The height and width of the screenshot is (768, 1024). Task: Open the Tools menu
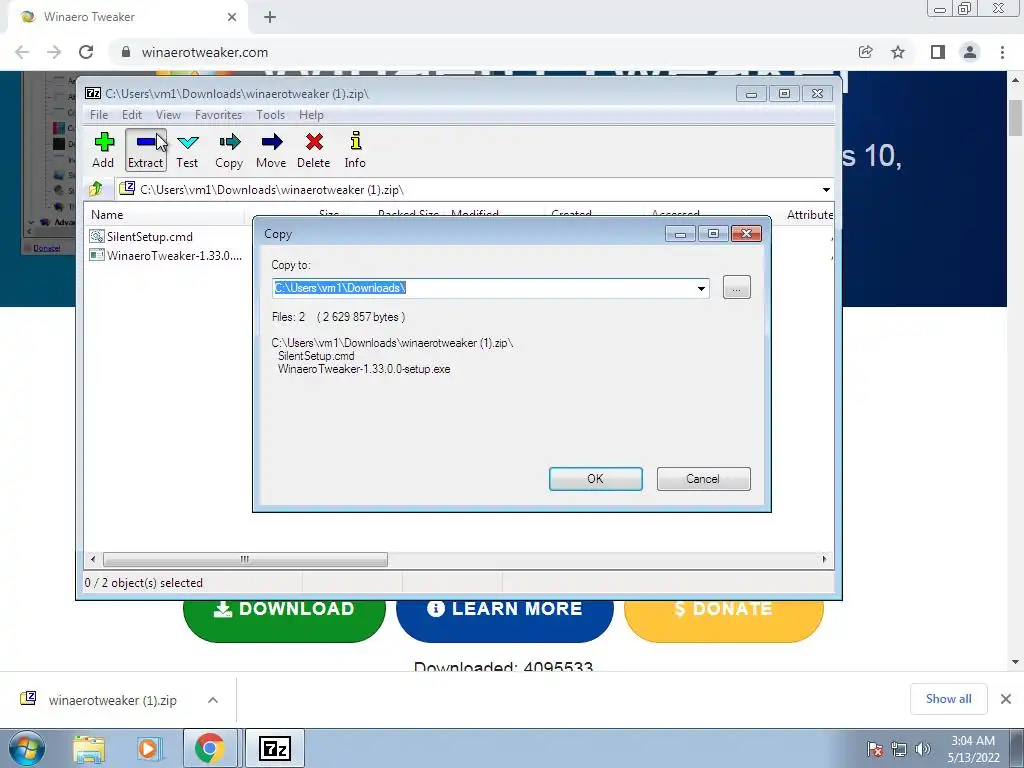pos(270,115)
